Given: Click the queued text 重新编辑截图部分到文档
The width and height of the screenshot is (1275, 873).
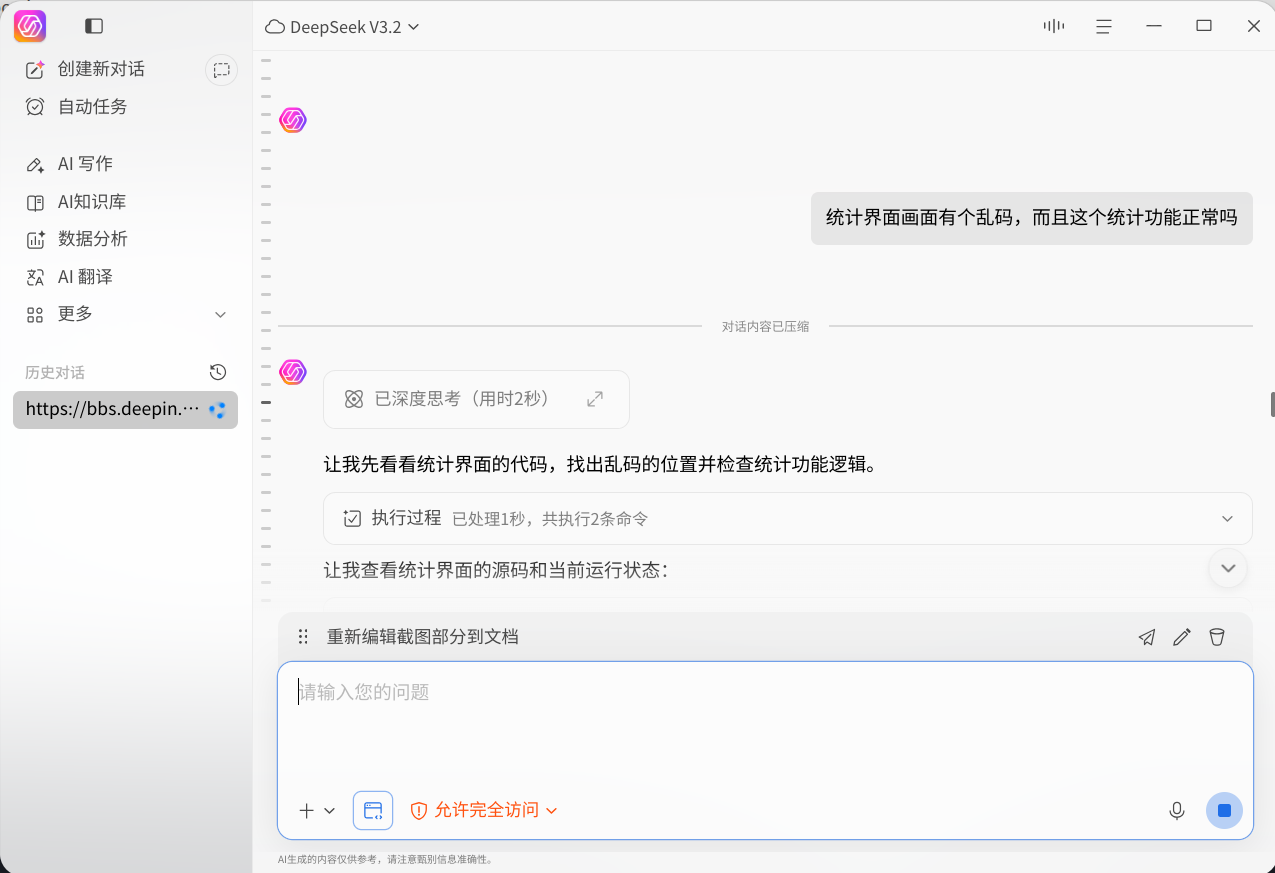Looking at the screenshot, I should point(422,637).
